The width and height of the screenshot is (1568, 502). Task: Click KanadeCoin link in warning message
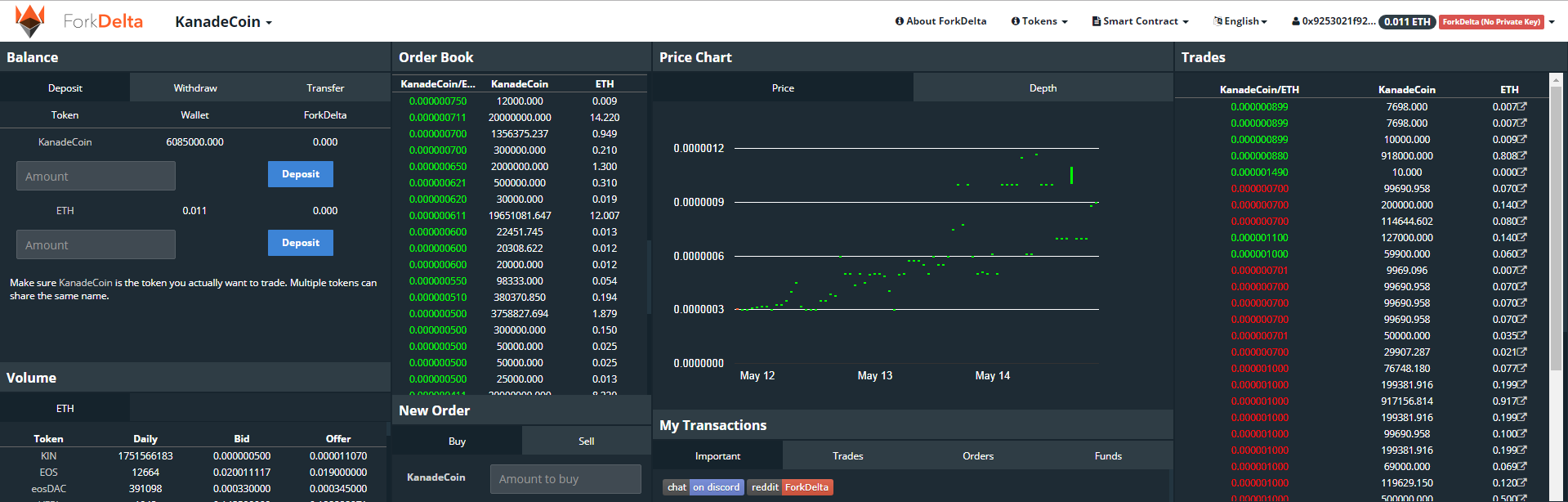(x=86, y=283)
